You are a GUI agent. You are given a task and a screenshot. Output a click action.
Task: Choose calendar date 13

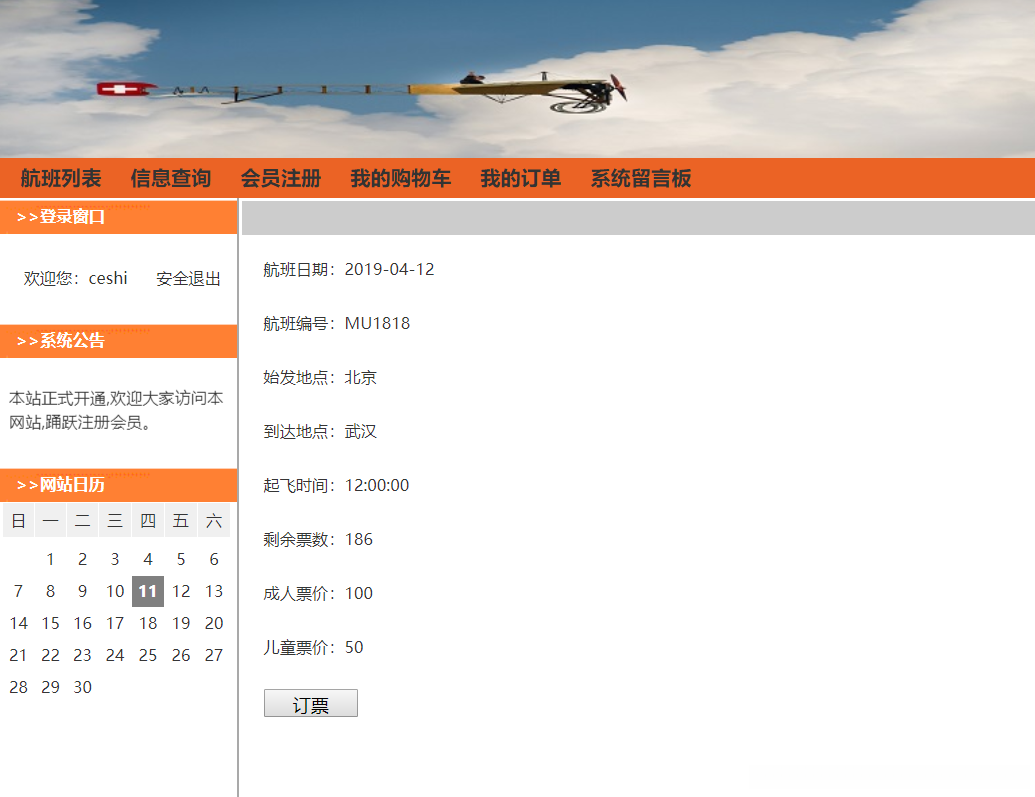click(214, 591)
